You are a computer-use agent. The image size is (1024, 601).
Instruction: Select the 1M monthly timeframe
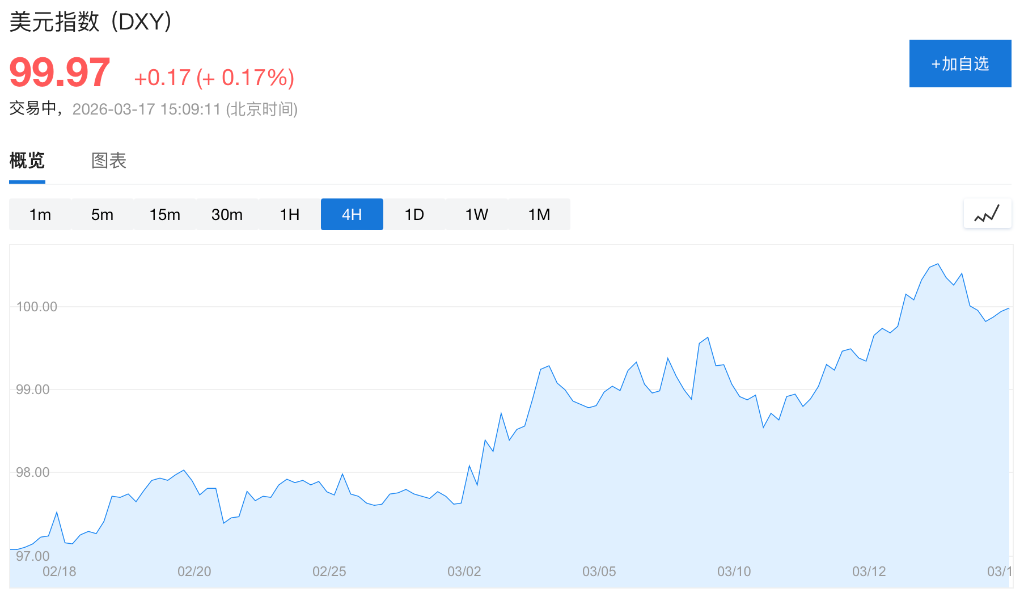pyautogui.click(x=539, y=215)
